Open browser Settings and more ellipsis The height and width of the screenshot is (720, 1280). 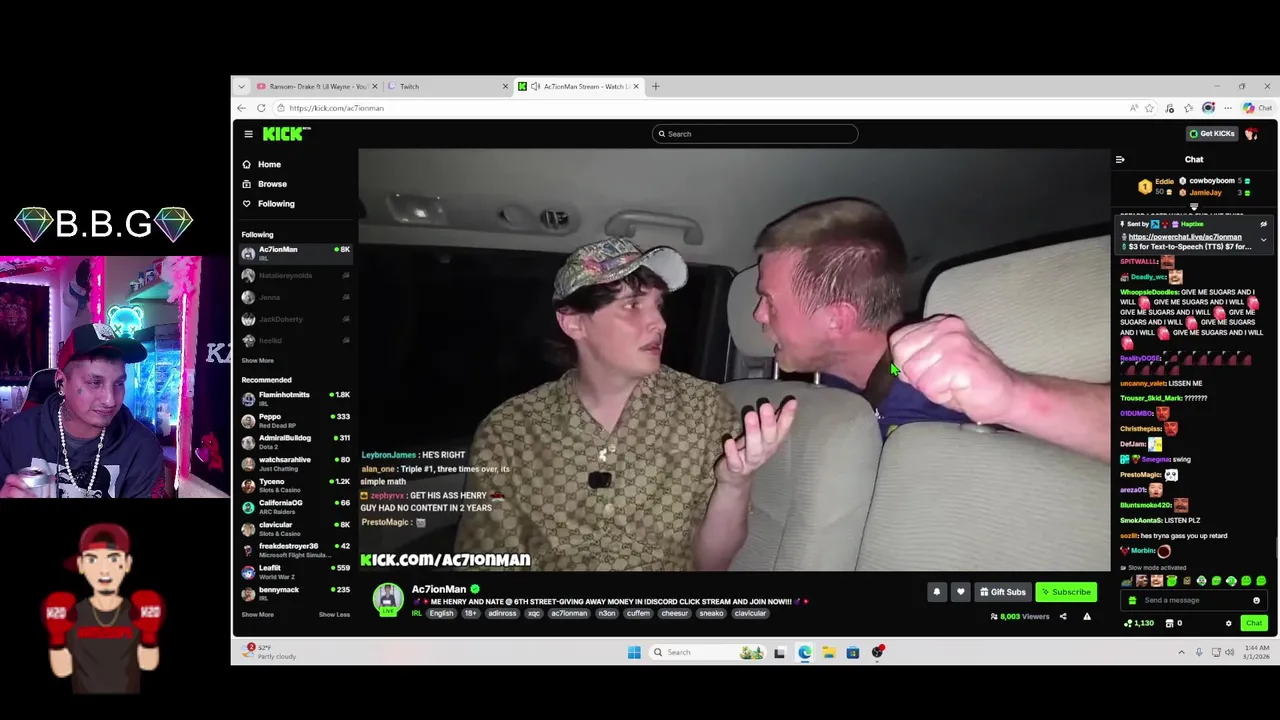(1228, 108)
